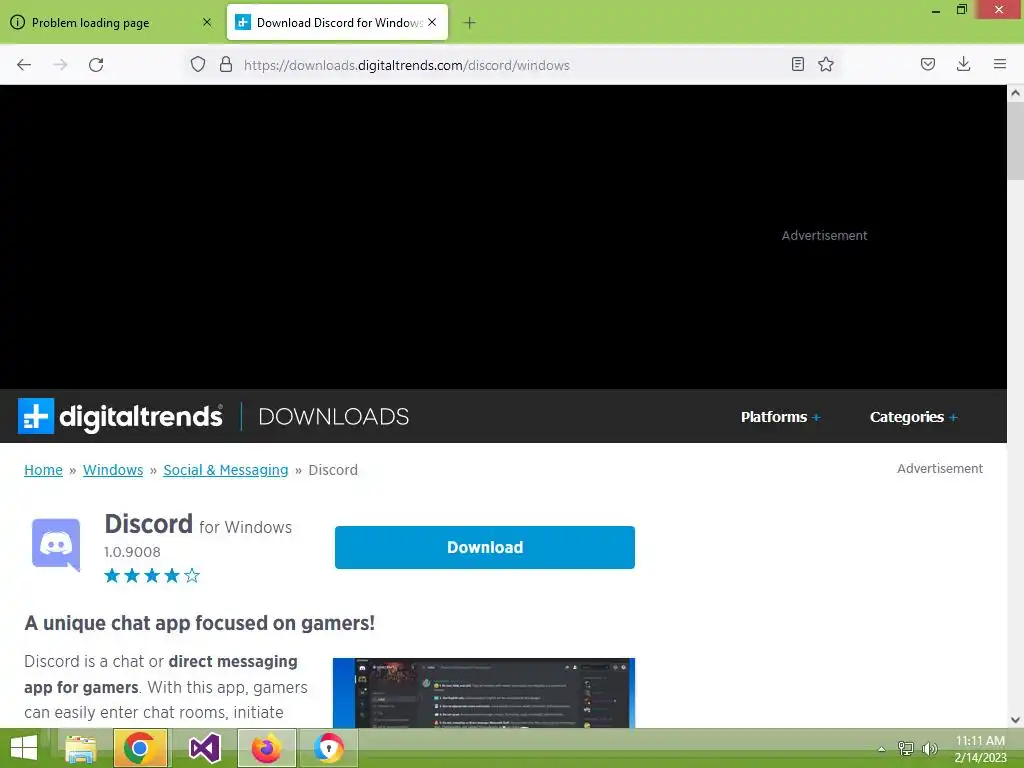Toggle reader view in the address bar
The width and height of the screenshot is (1024, 768).
[797, 64]
